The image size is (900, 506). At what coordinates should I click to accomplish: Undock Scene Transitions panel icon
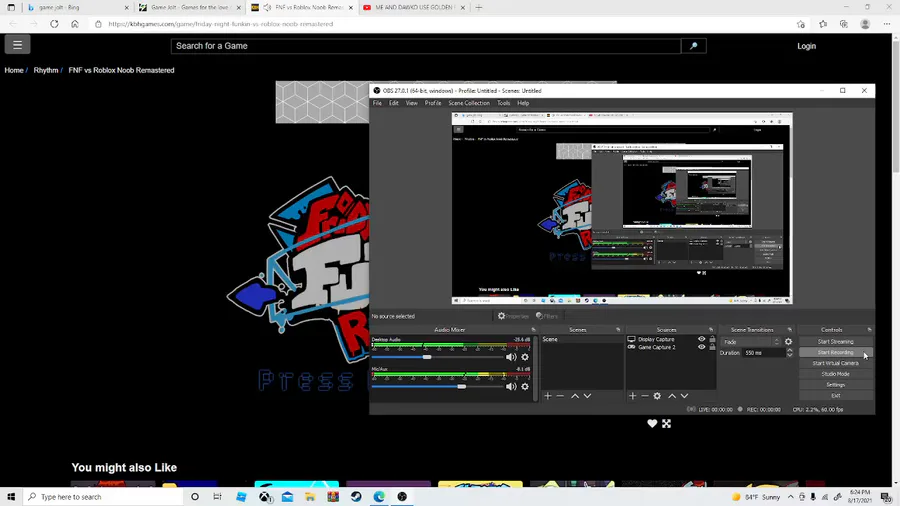(x=790, y=330)
